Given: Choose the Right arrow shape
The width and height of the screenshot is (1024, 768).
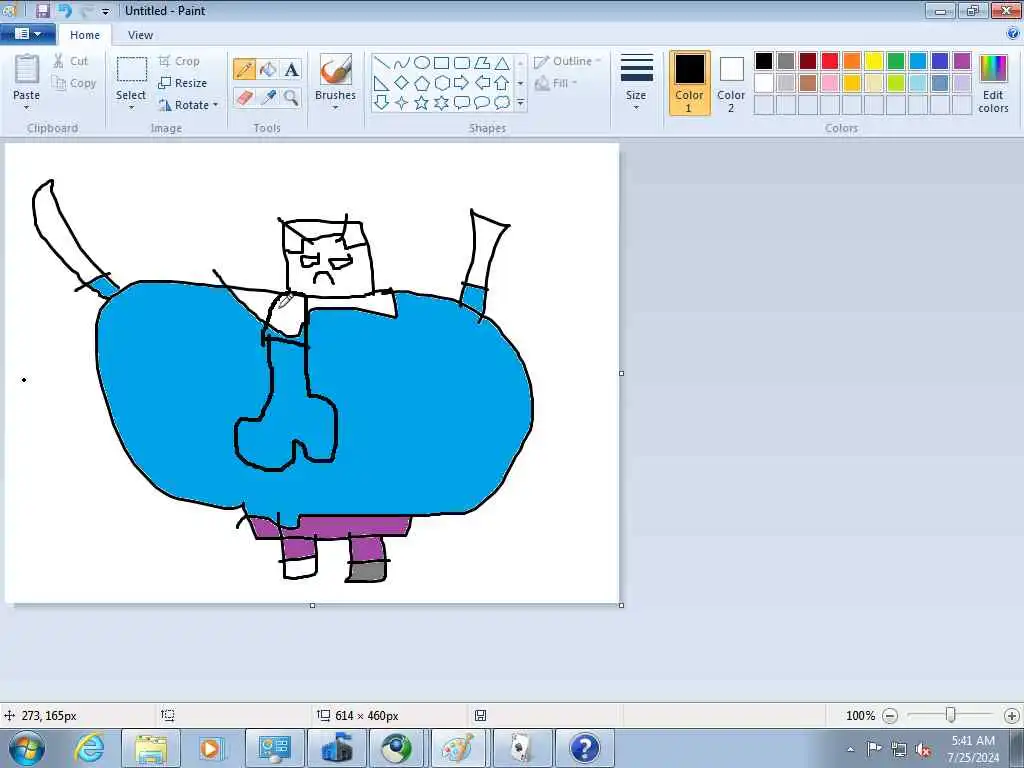Looking at the screenshot, I should (462, 83).
